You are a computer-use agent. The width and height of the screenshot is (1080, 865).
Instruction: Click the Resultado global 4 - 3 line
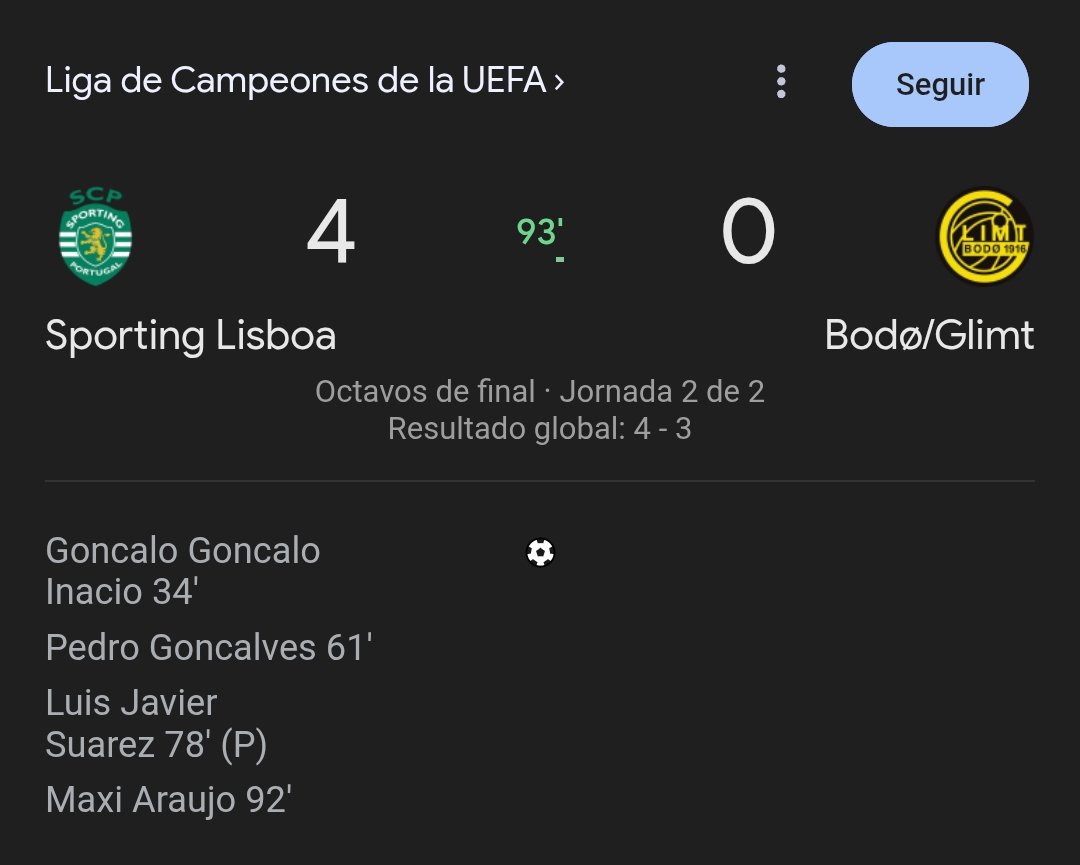[x=539, y=429]
